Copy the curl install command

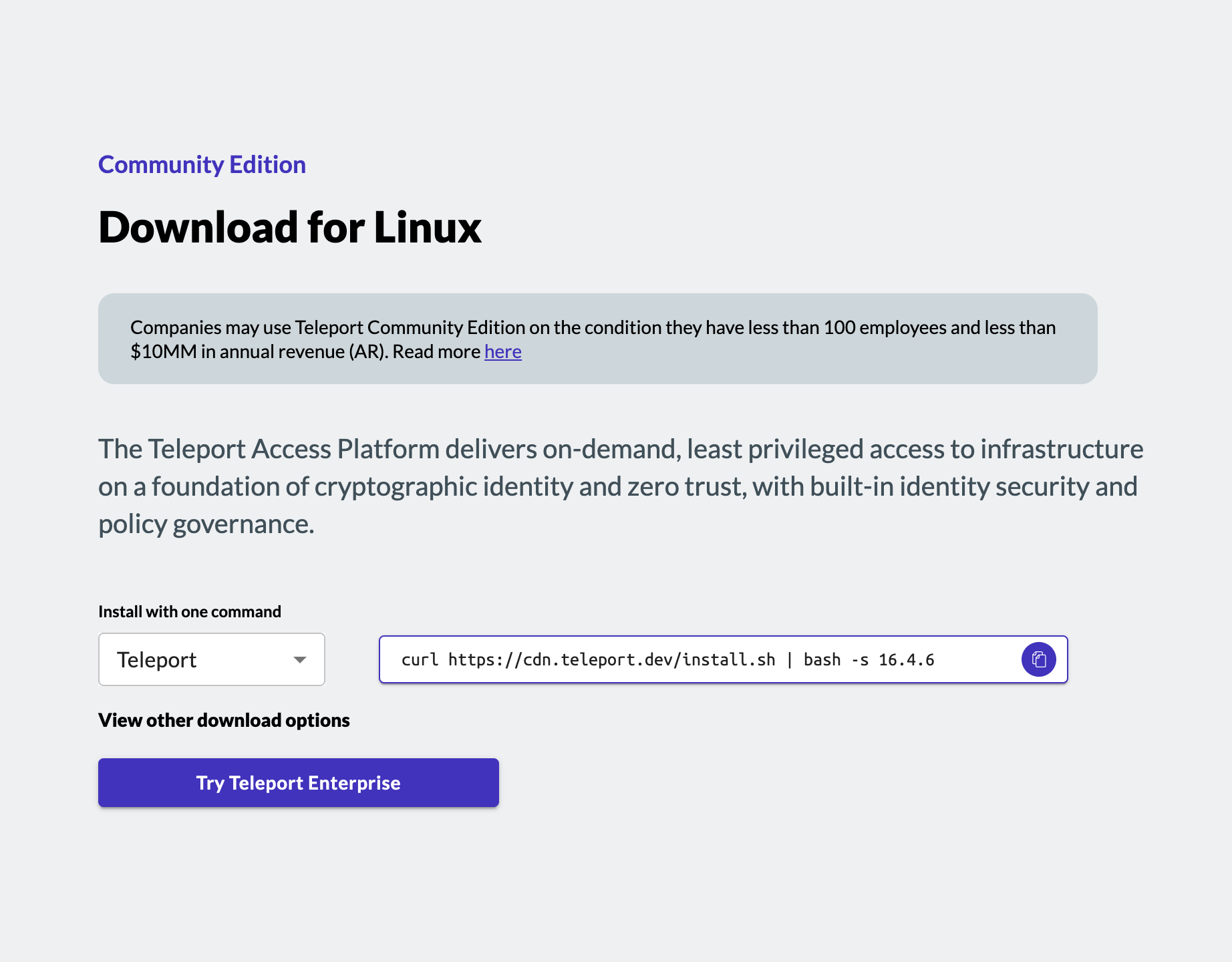coord(1038,659)
